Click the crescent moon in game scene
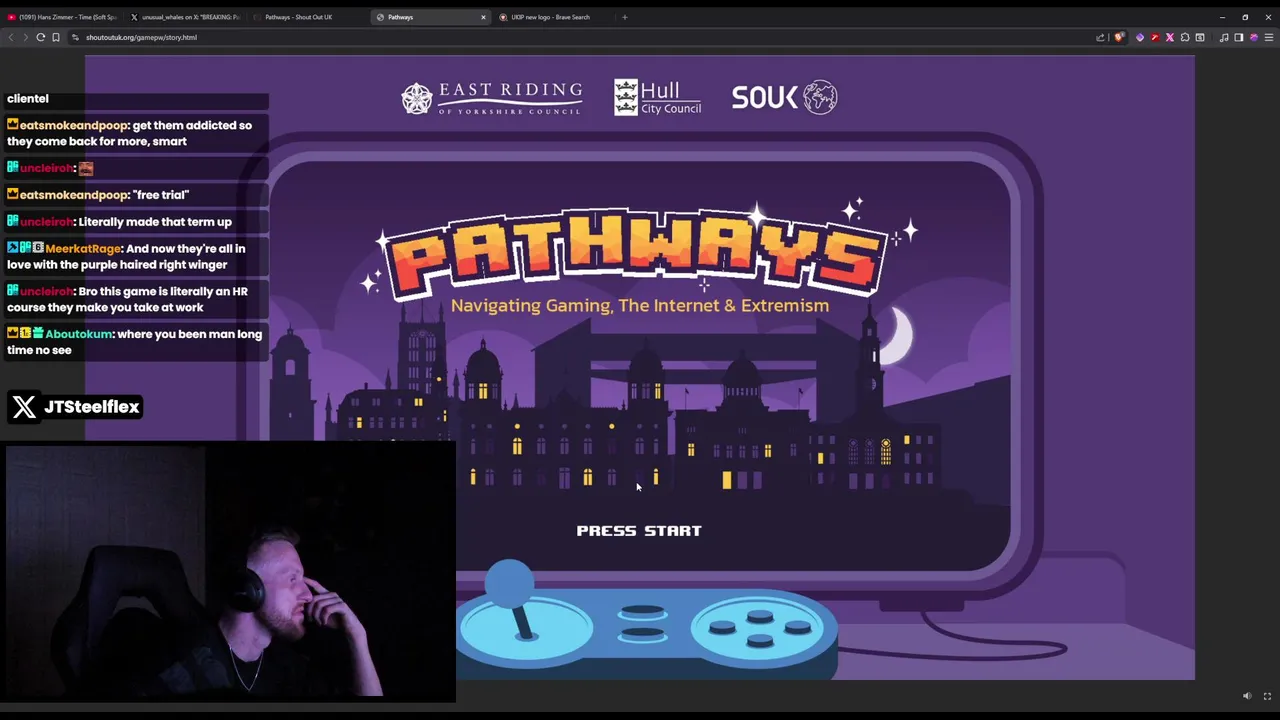This screenshot has width=1280, height=720. click(898, 336)
